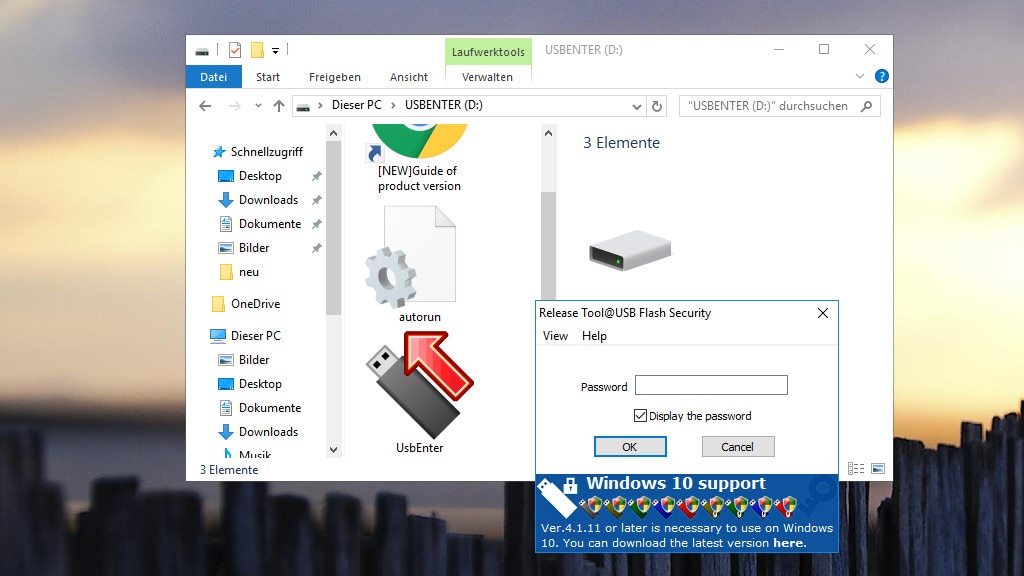The width and height of the screenshot is (1024, 576).
Task: Open the Quick Access toolbar customize dropdown
Action: [x=276, y=50]
